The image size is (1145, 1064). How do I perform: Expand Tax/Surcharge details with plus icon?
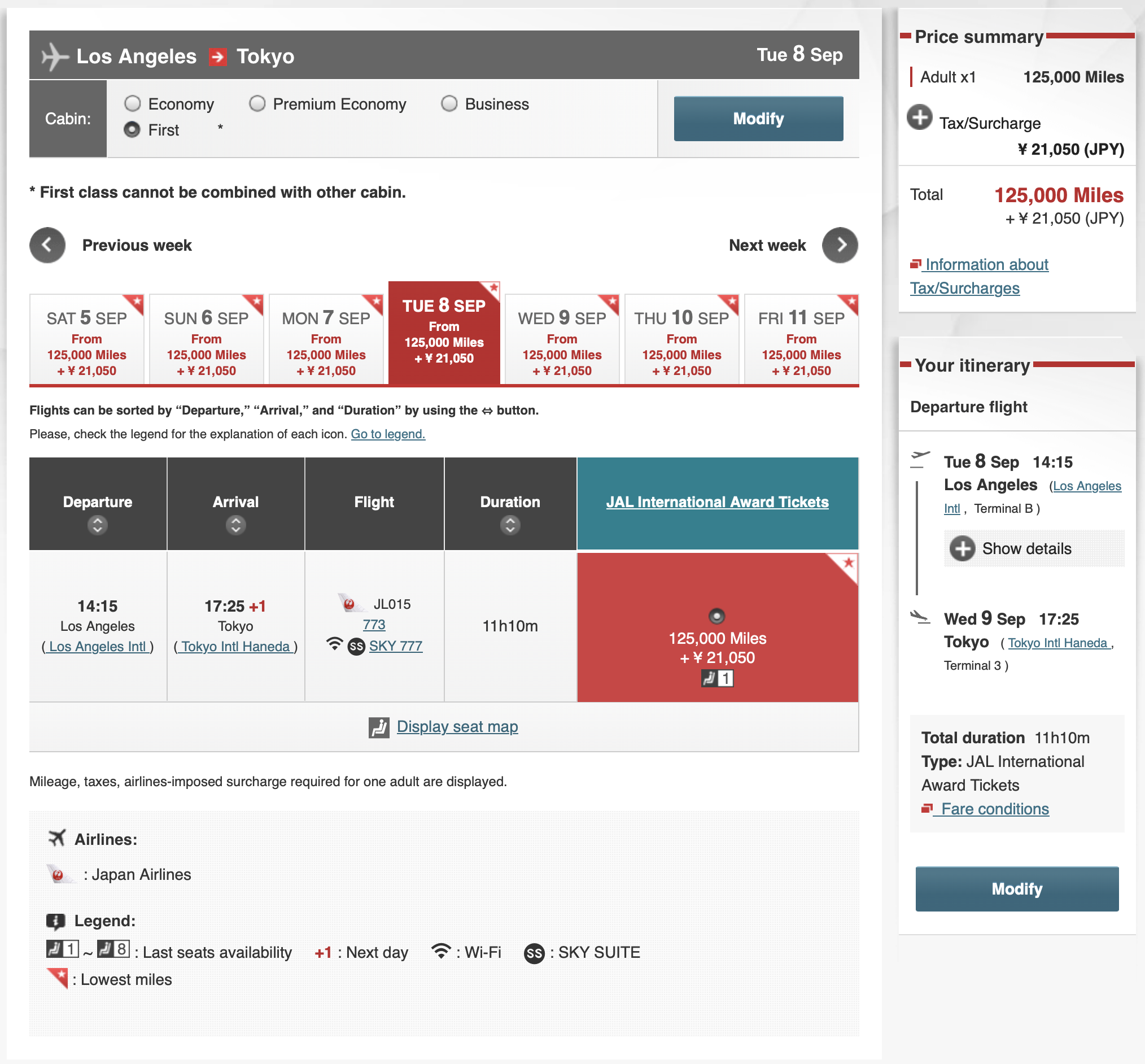[919, 117]
